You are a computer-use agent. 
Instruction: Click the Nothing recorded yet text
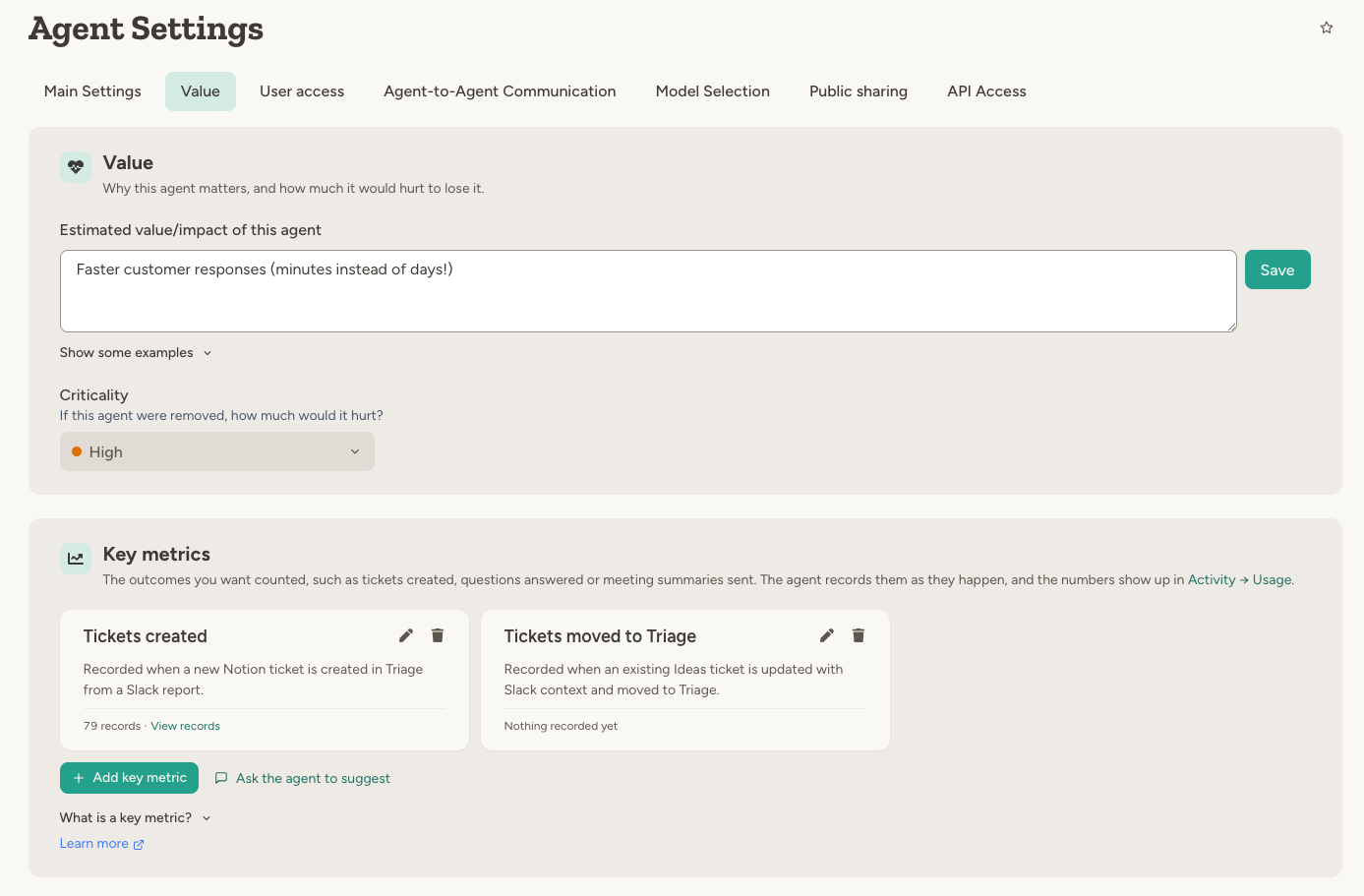coord(561,726)
